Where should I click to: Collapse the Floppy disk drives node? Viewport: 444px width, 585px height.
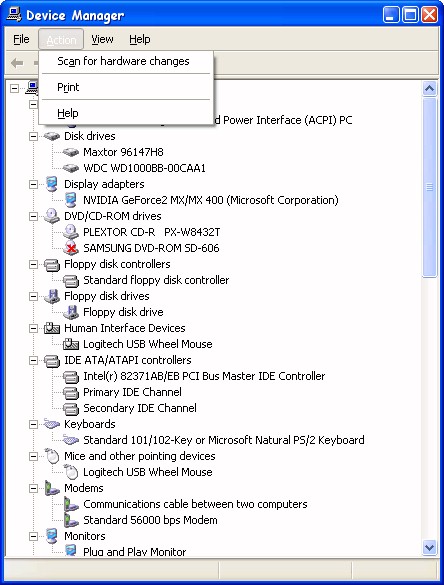coord(33,297)
